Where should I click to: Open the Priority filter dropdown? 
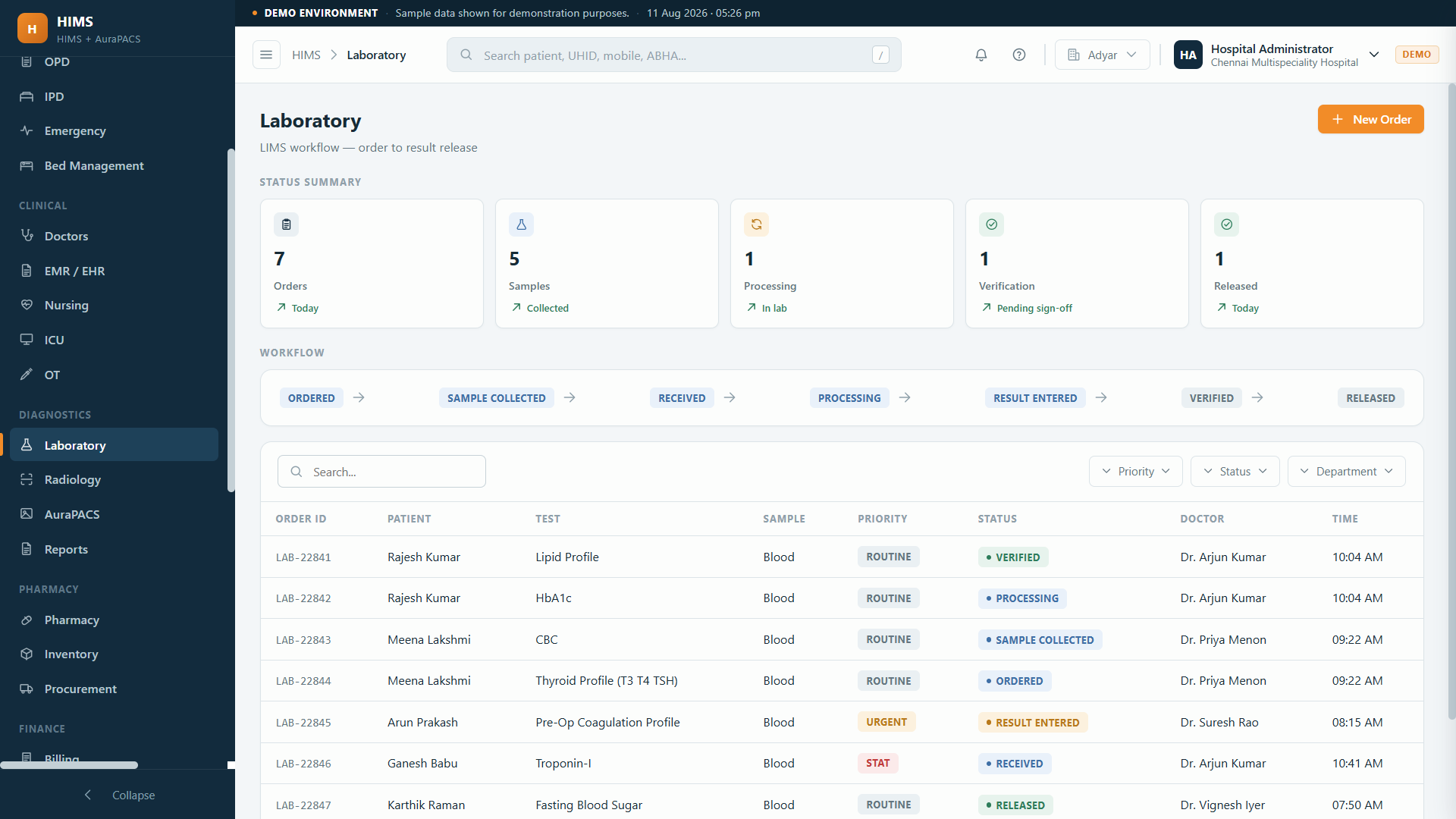click(x=1135, y=471)
